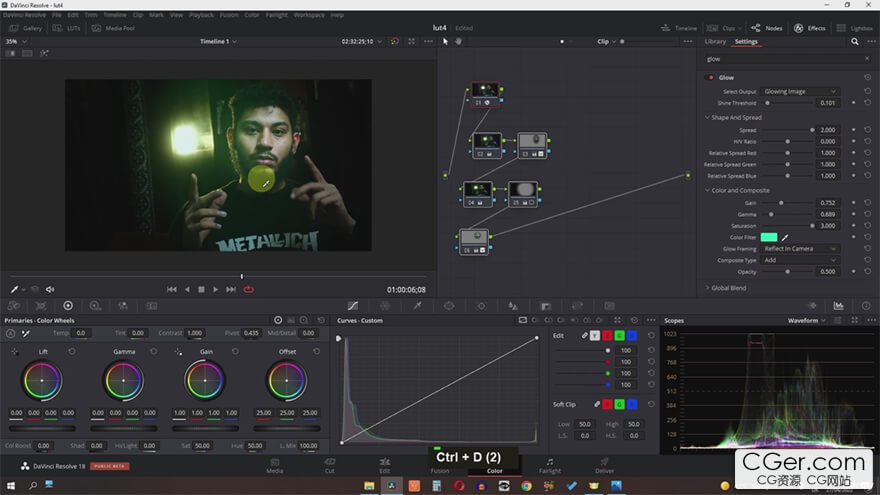The width and height of the screenshot is (880, 495).
Task: Click the Color Filter eyedropper picker
Action: pyautogui.click(x=785, y=237)
